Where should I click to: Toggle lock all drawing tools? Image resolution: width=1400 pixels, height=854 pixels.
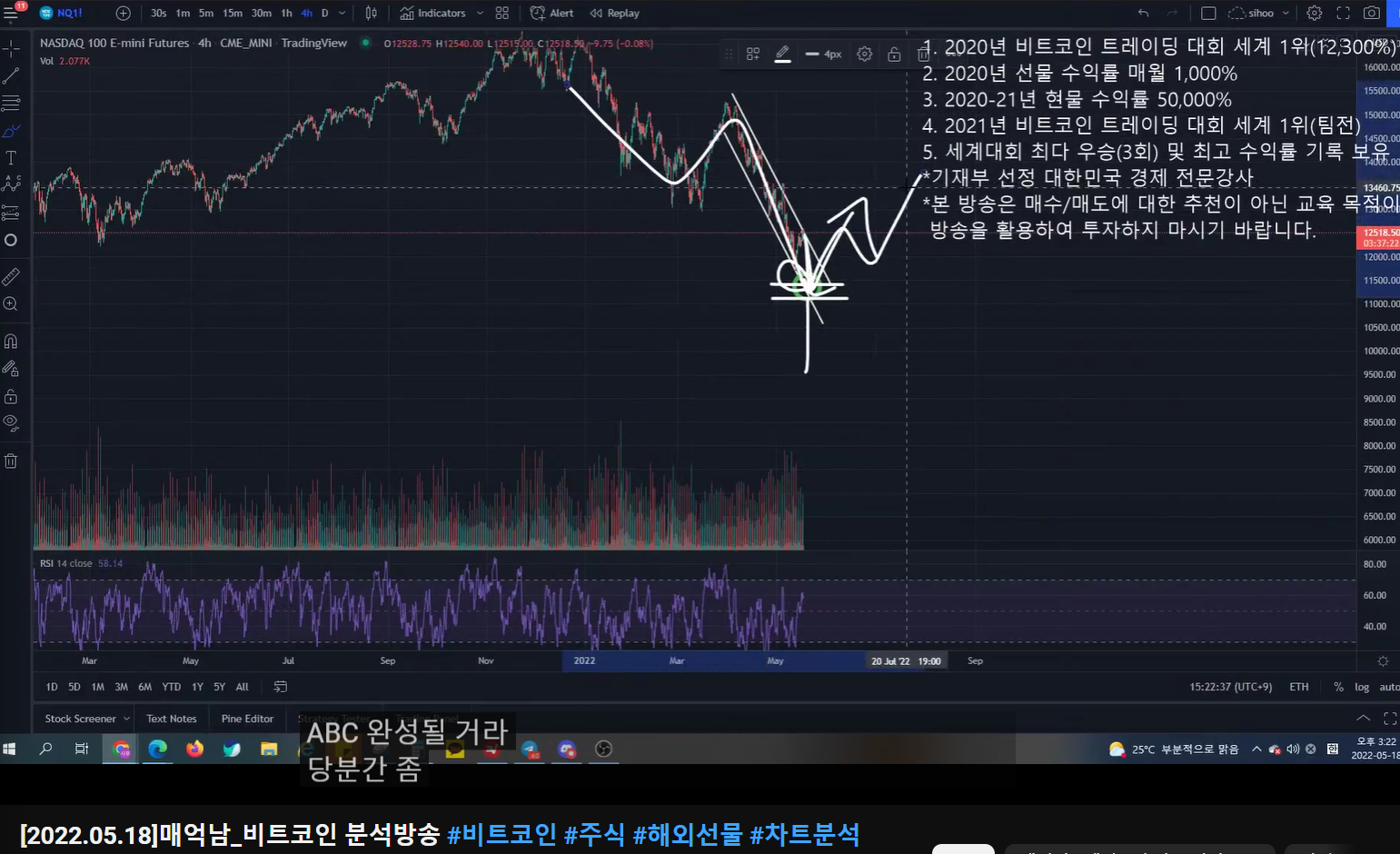[11, 397]
